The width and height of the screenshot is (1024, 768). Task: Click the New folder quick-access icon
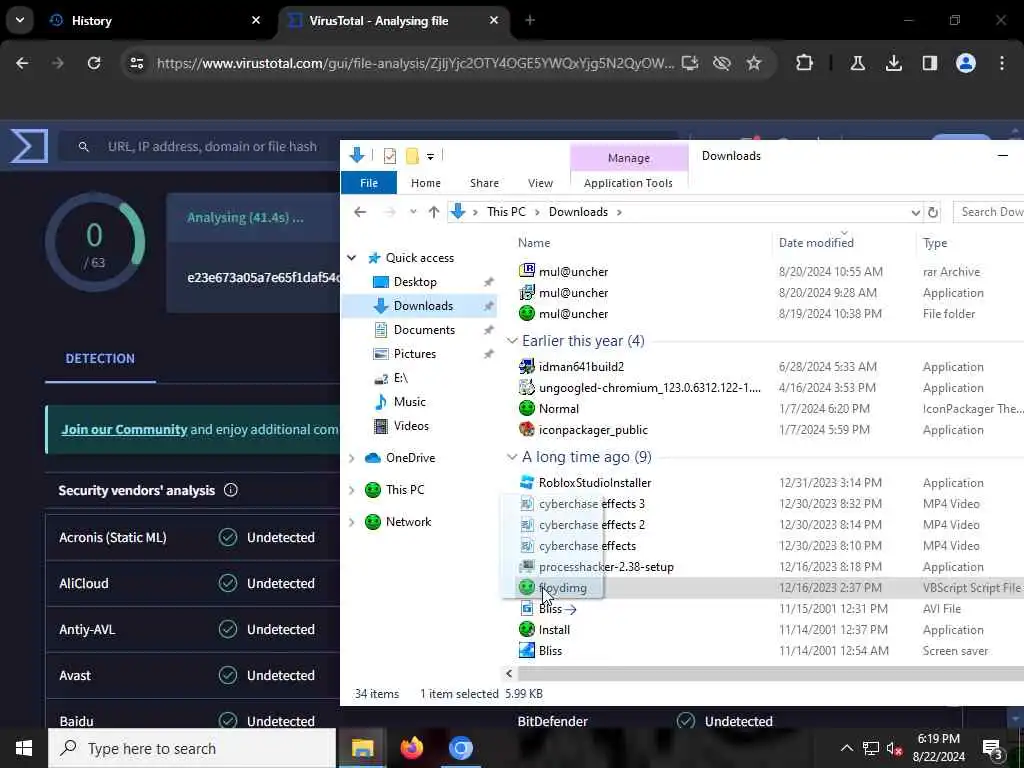tap(412, 156)
